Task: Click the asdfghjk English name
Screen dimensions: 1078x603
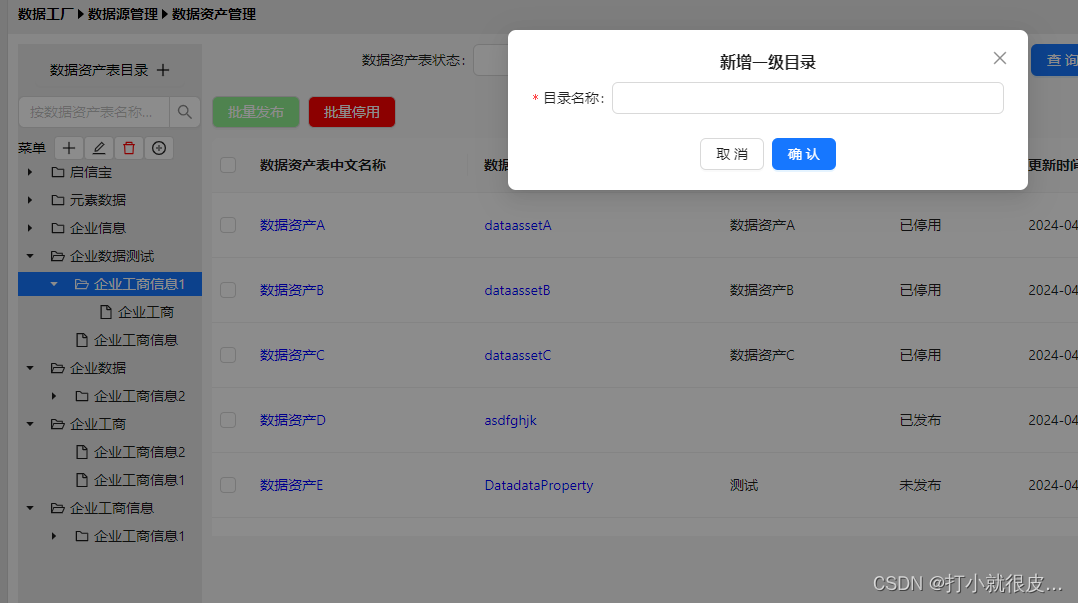Action: pyautogui.click(x=510, y=420)
